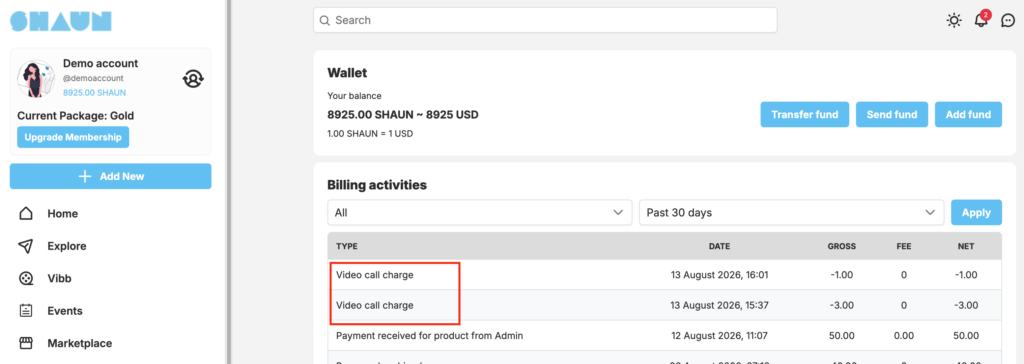1024x364 pixels.
Task: Click the Home icon in the sidebar
Action: coord(25,214)
